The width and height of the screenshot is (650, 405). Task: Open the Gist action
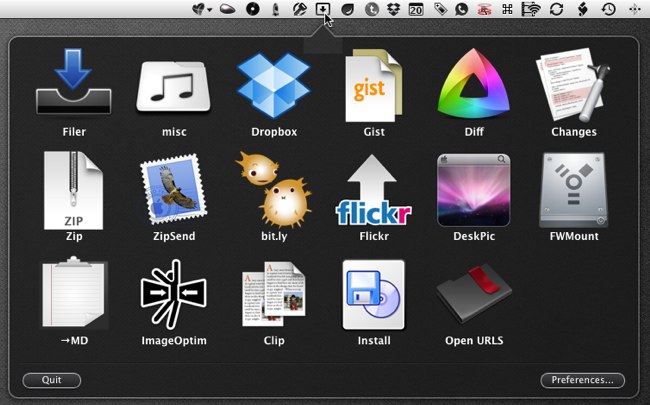click(374, 87)
